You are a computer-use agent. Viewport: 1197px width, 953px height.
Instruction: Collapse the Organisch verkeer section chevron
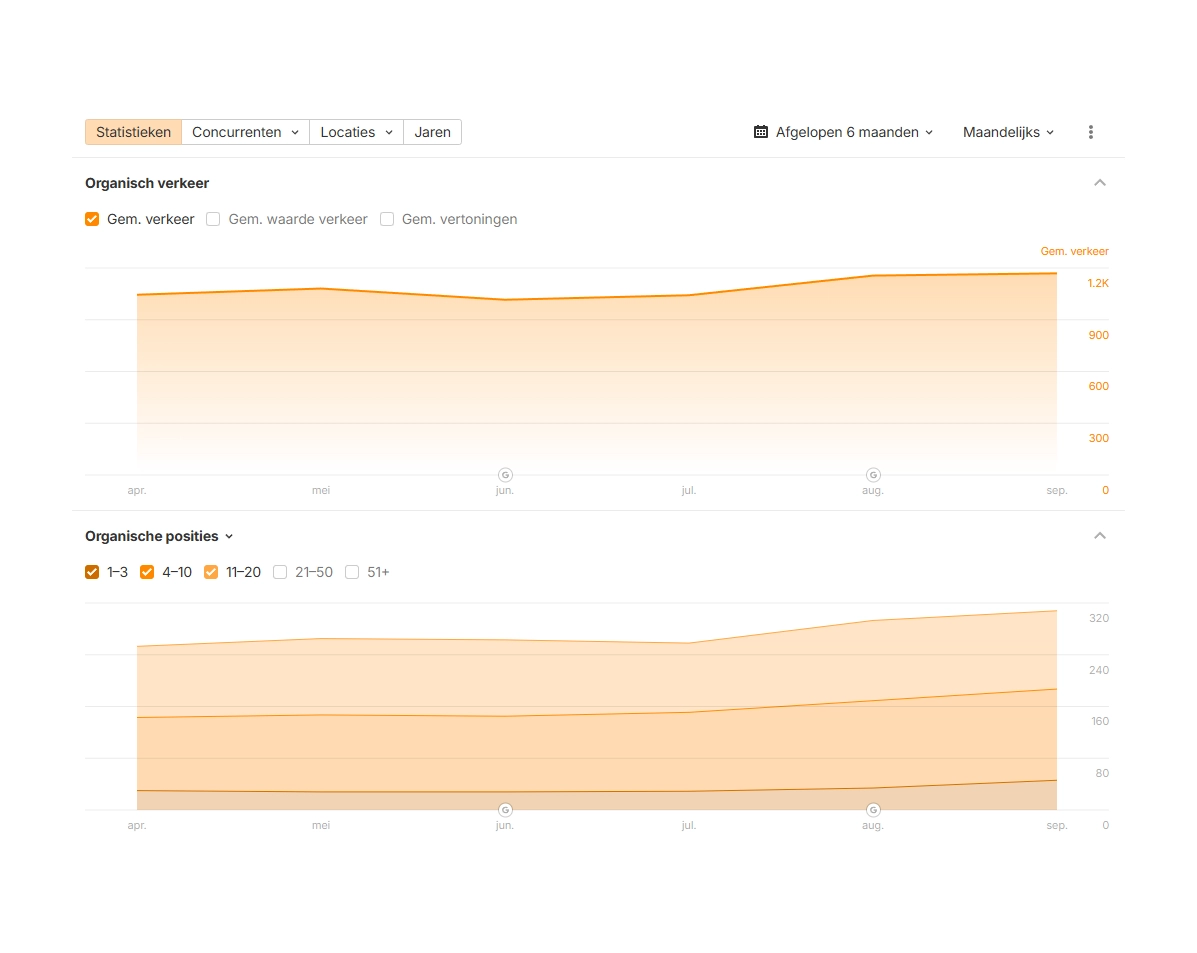tap(1100, 183)
